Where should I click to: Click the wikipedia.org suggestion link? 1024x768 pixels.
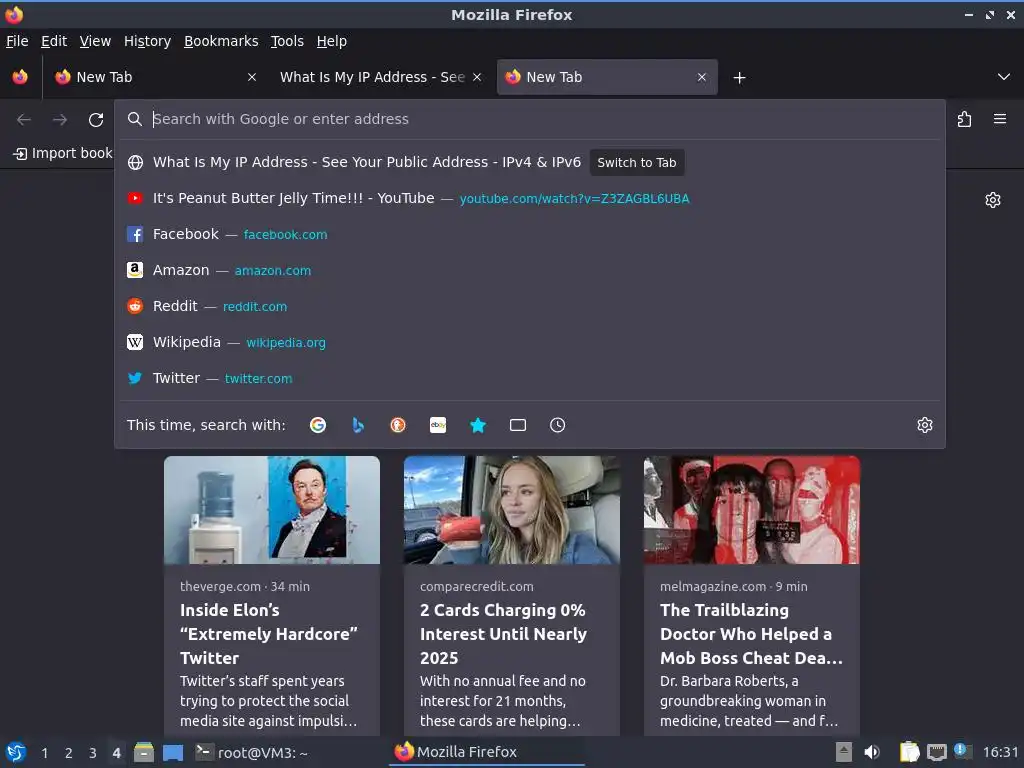click(x=286, y=342)
